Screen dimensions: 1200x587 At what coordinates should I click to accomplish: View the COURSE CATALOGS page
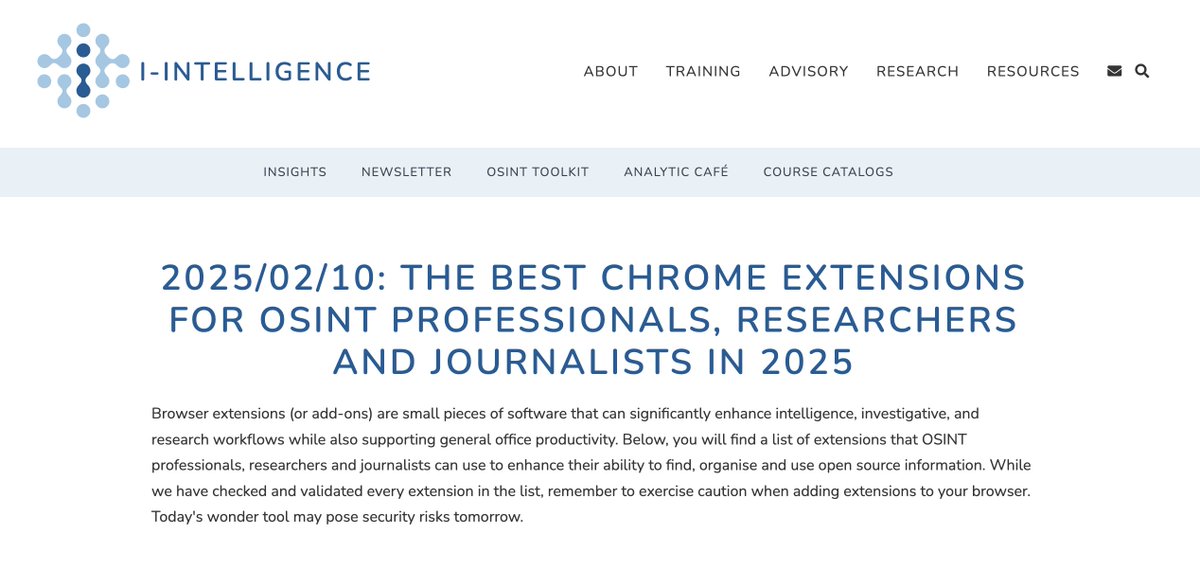pyautogui.click(x=828, y=172)
